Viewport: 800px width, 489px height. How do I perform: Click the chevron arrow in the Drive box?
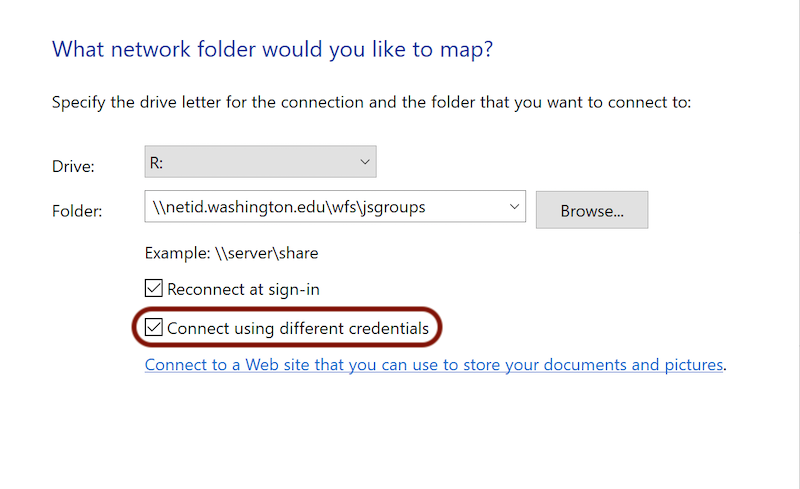[x=365, y=162]
